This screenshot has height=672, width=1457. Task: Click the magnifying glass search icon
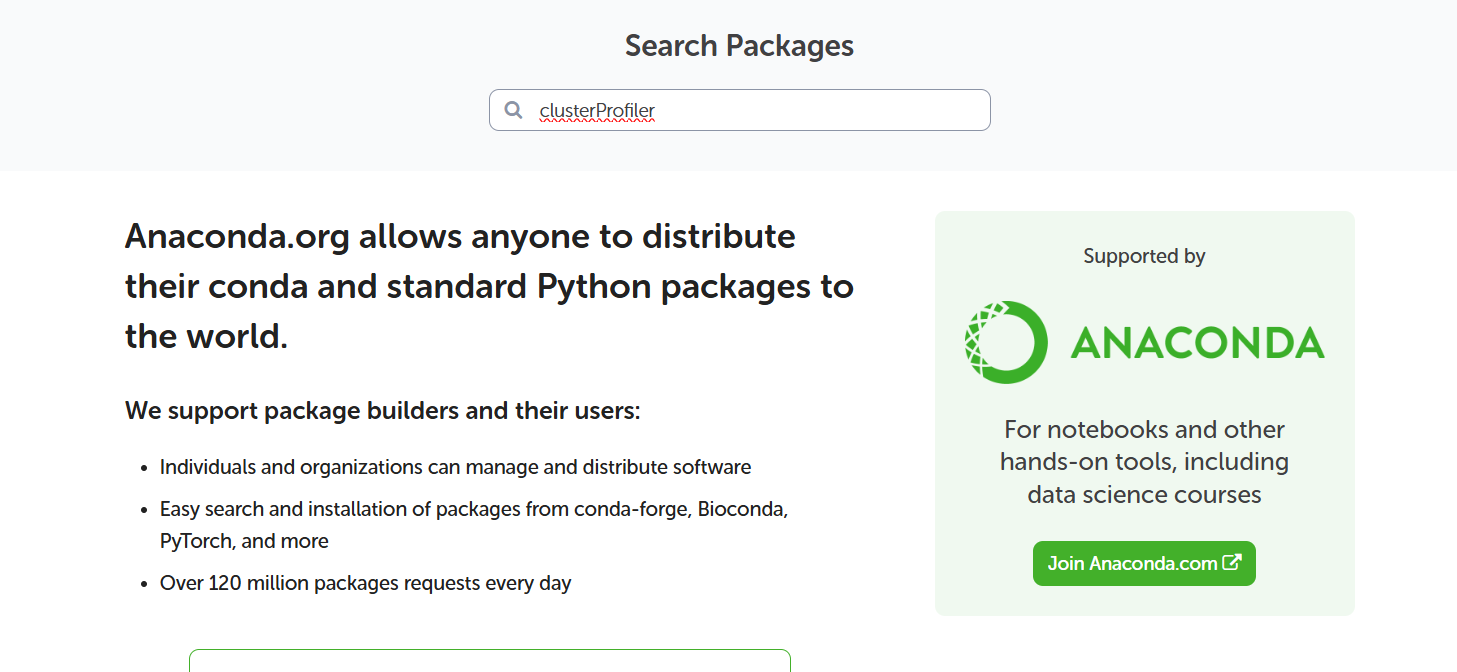513,110
